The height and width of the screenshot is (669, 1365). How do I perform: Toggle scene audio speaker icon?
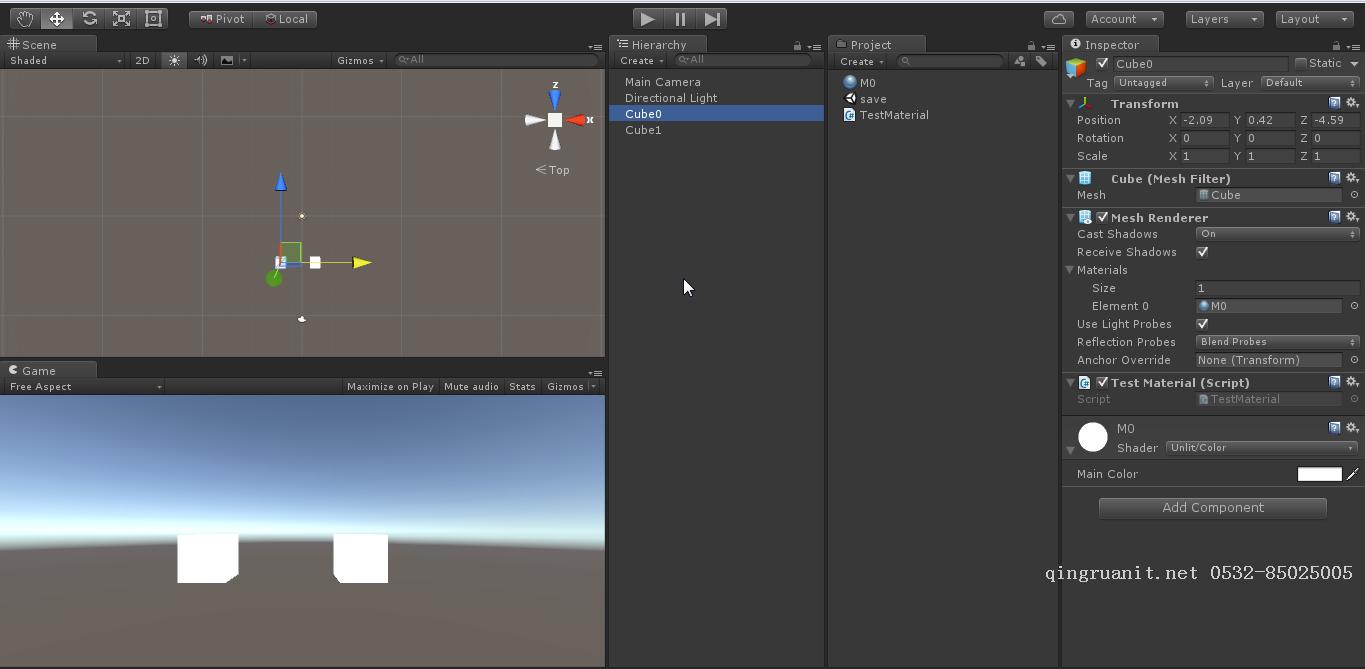pyautogui.click(x=201, y=60)
